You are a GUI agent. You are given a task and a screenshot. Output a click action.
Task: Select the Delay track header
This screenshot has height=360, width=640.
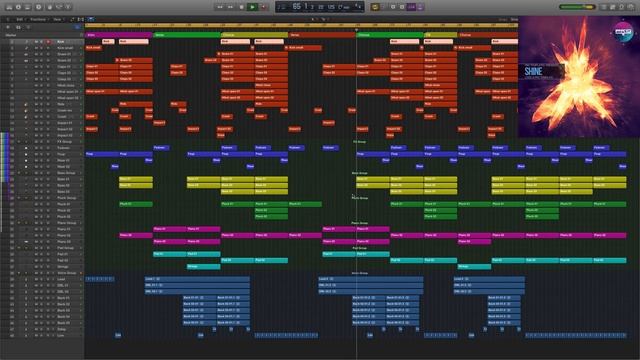[x=42, y=329]
